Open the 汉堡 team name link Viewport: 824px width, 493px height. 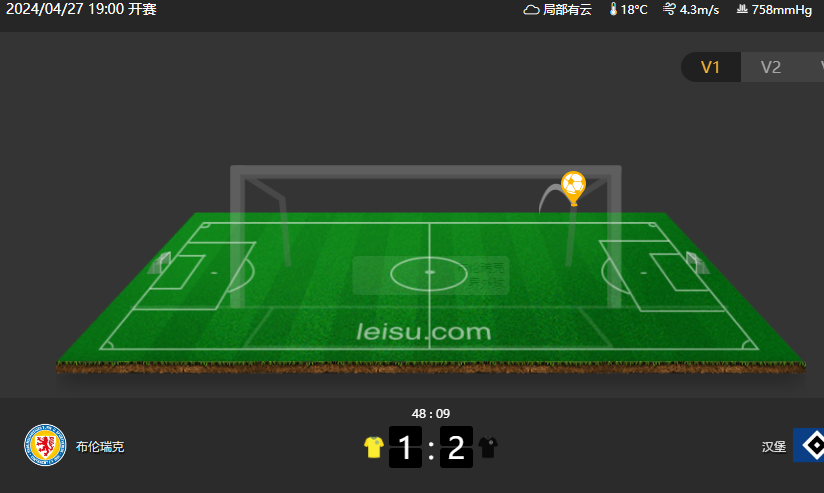774,447
